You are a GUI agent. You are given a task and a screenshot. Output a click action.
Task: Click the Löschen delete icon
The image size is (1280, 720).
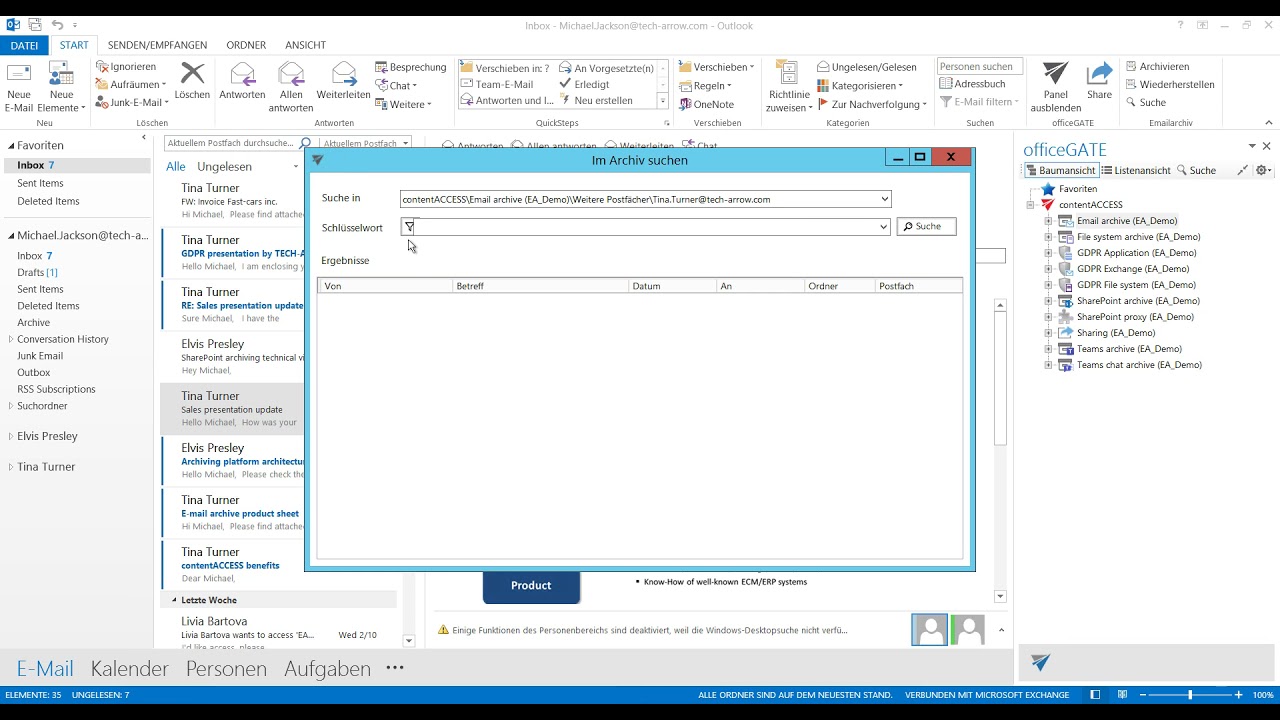click(x=192, y=82)
